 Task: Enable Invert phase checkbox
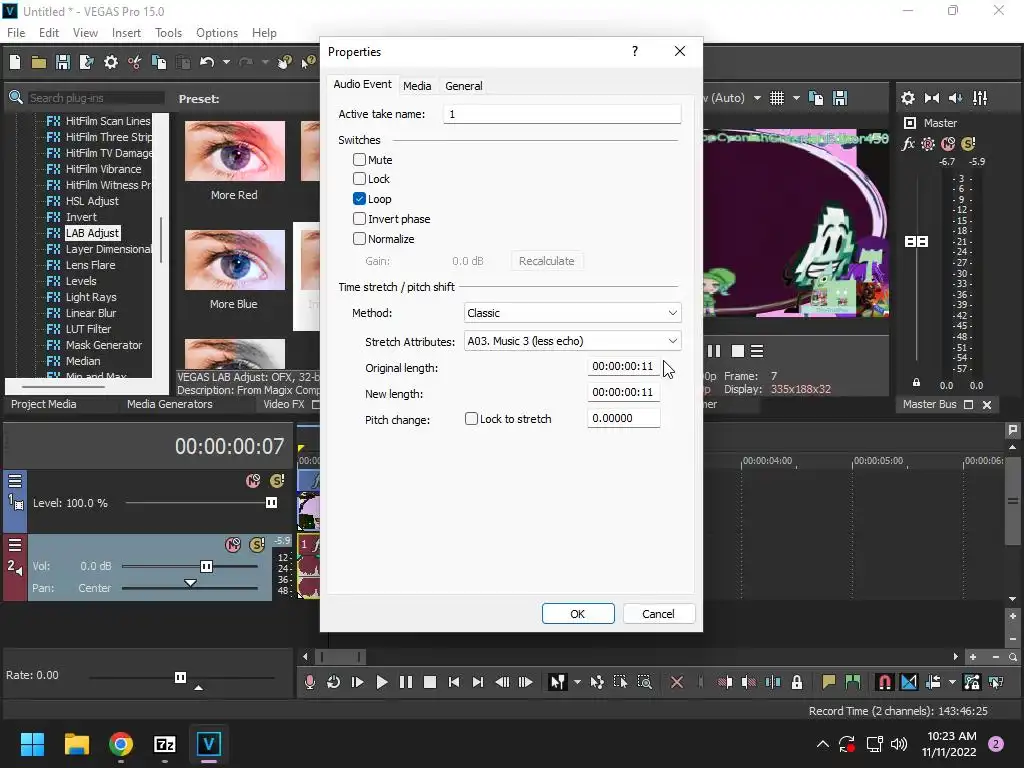click(359, 219)
